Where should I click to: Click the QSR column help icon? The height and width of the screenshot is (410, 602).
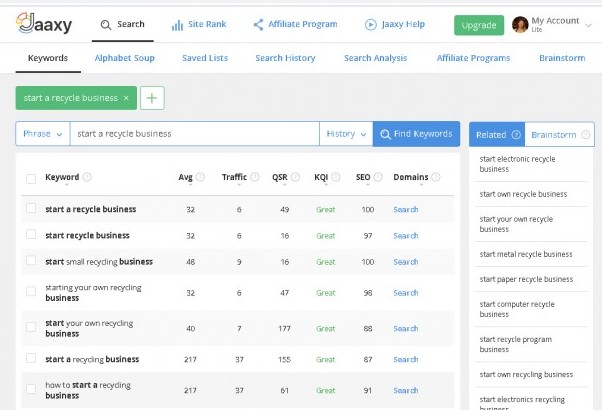coord(295,177)
